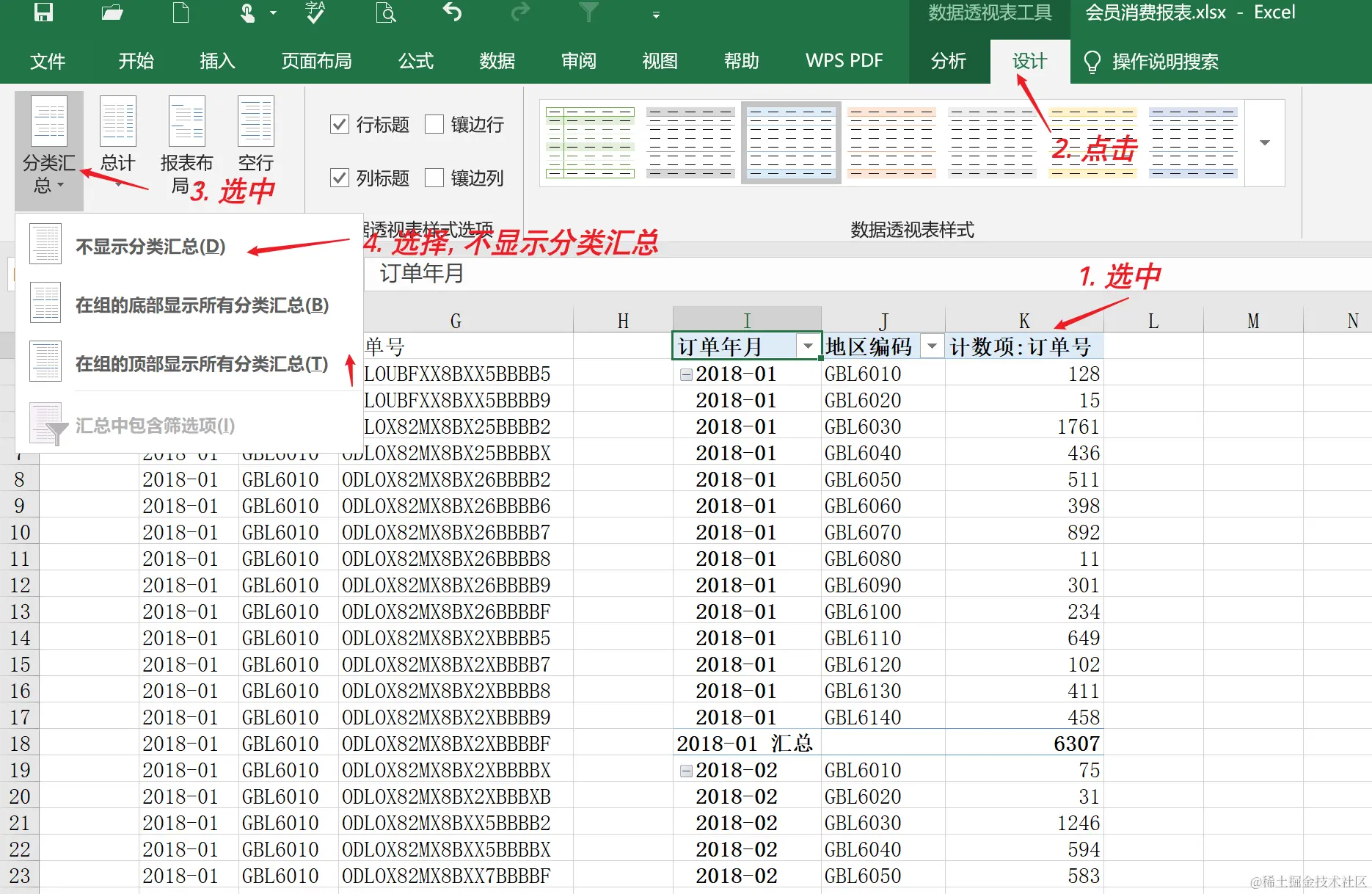The width and height of the screenshot is (1372, 894).
Task: Switch to the 审阅 tab
Action: [579, 62]
